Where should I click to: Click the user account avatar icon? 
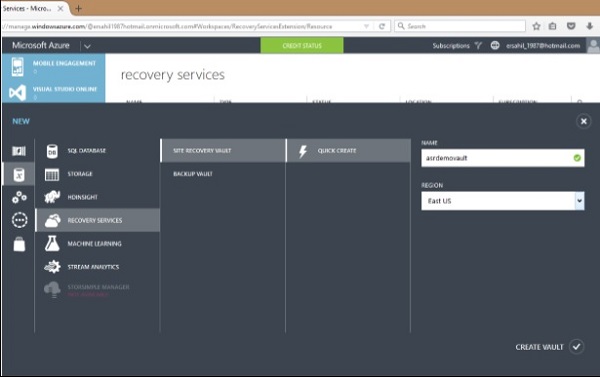(593, 46)
